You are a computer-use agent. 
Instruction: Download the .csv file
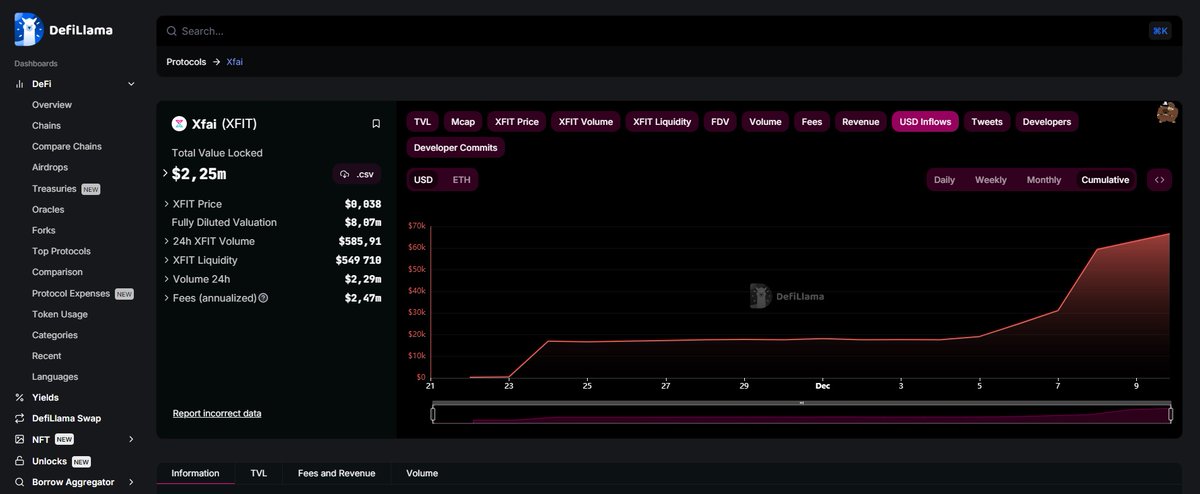pos(357,174)
